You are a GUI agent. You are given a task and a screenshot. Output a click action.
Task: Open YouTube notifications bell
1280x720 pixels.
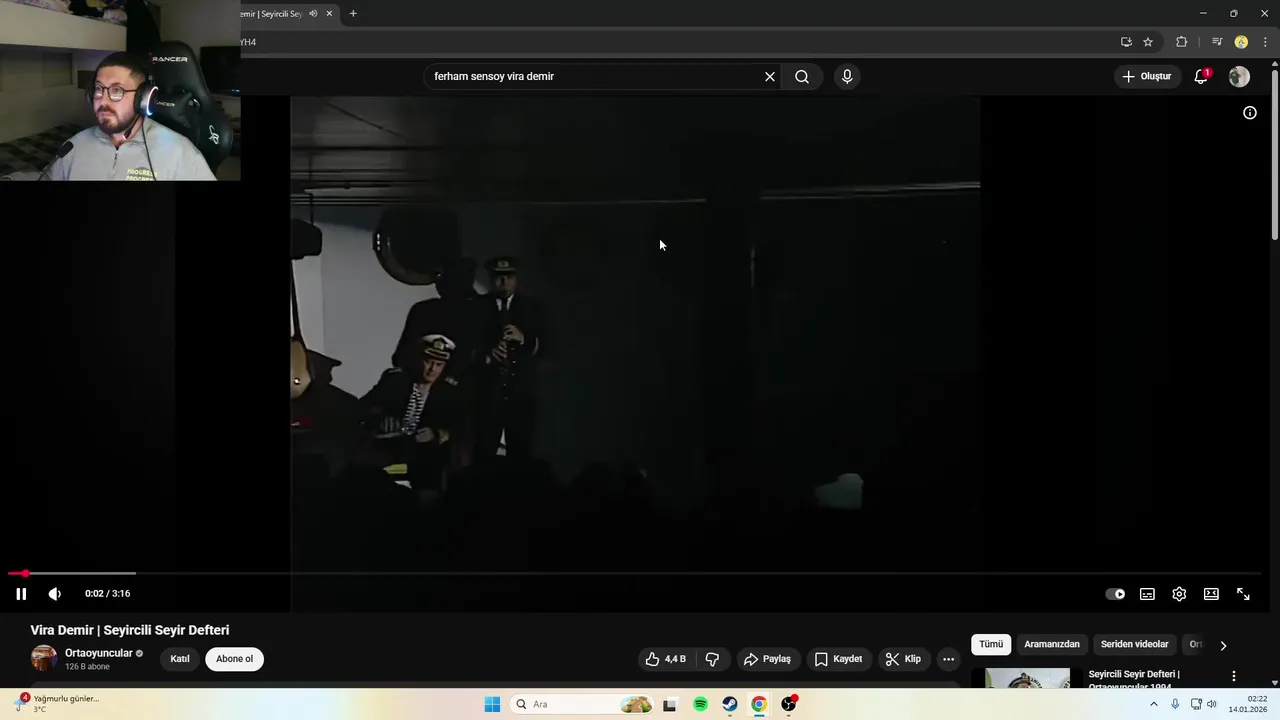1201,77
